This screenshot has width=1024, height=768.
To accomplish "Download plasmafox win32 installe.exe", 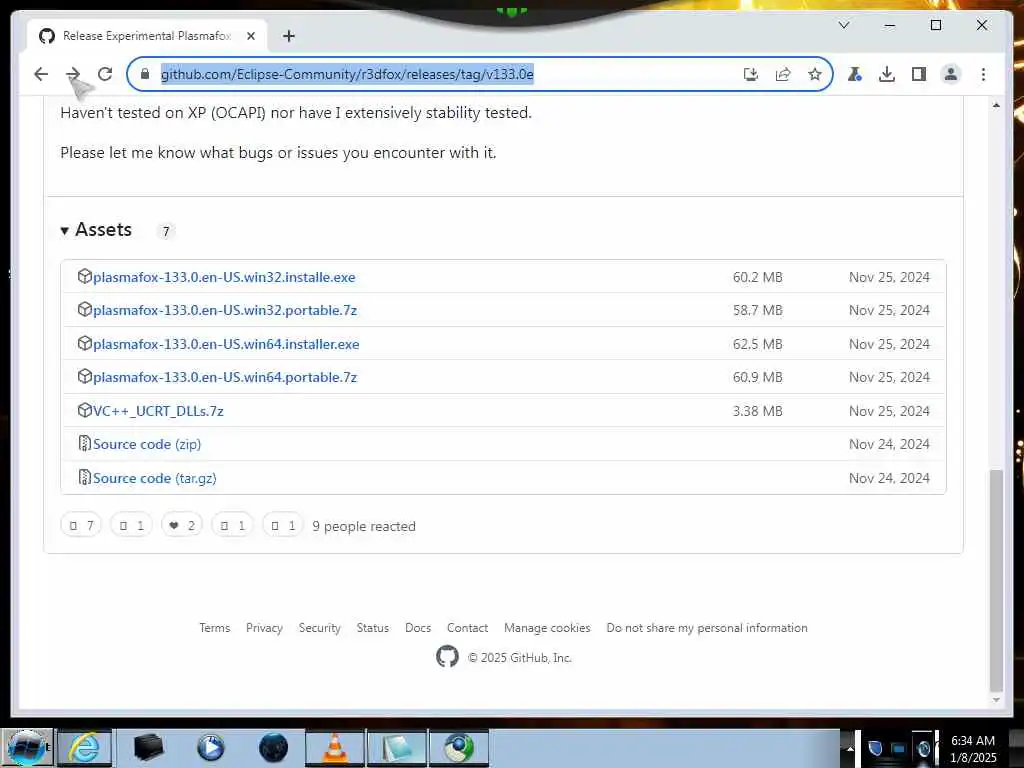I will point(224,277).
